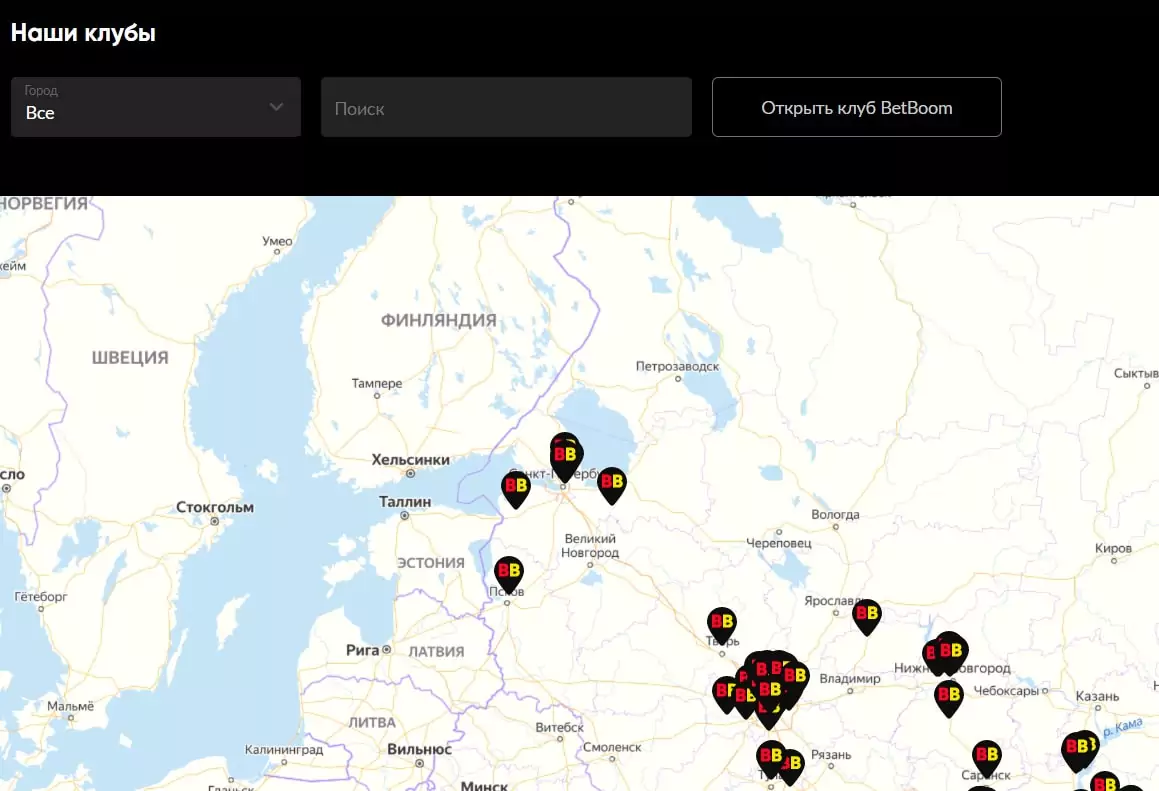
Task: Click the BetBoom marker above Псков
Action: [509, 574]
